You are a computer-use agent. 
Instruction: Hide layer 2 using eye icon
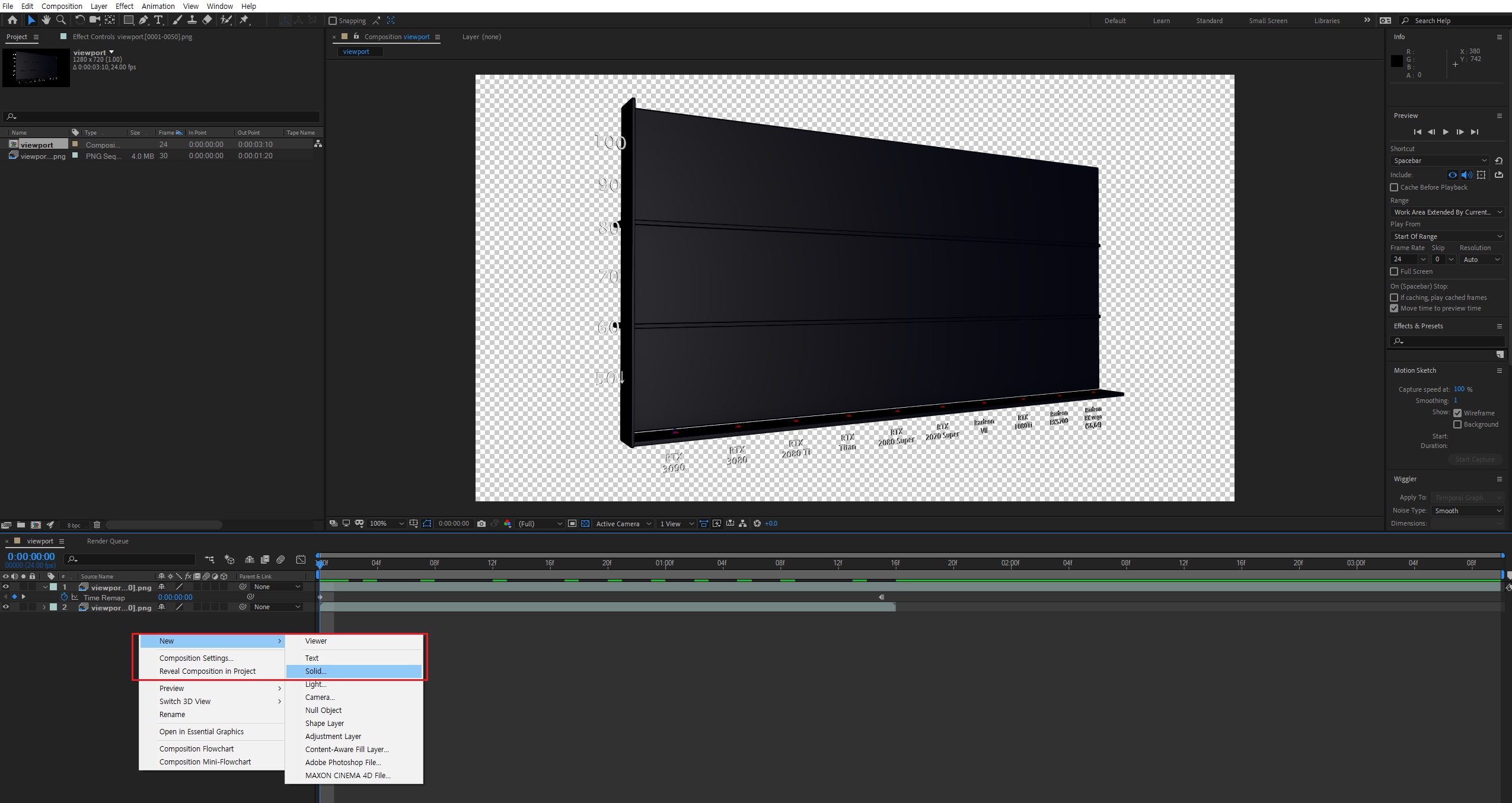[x=6, y=607]
